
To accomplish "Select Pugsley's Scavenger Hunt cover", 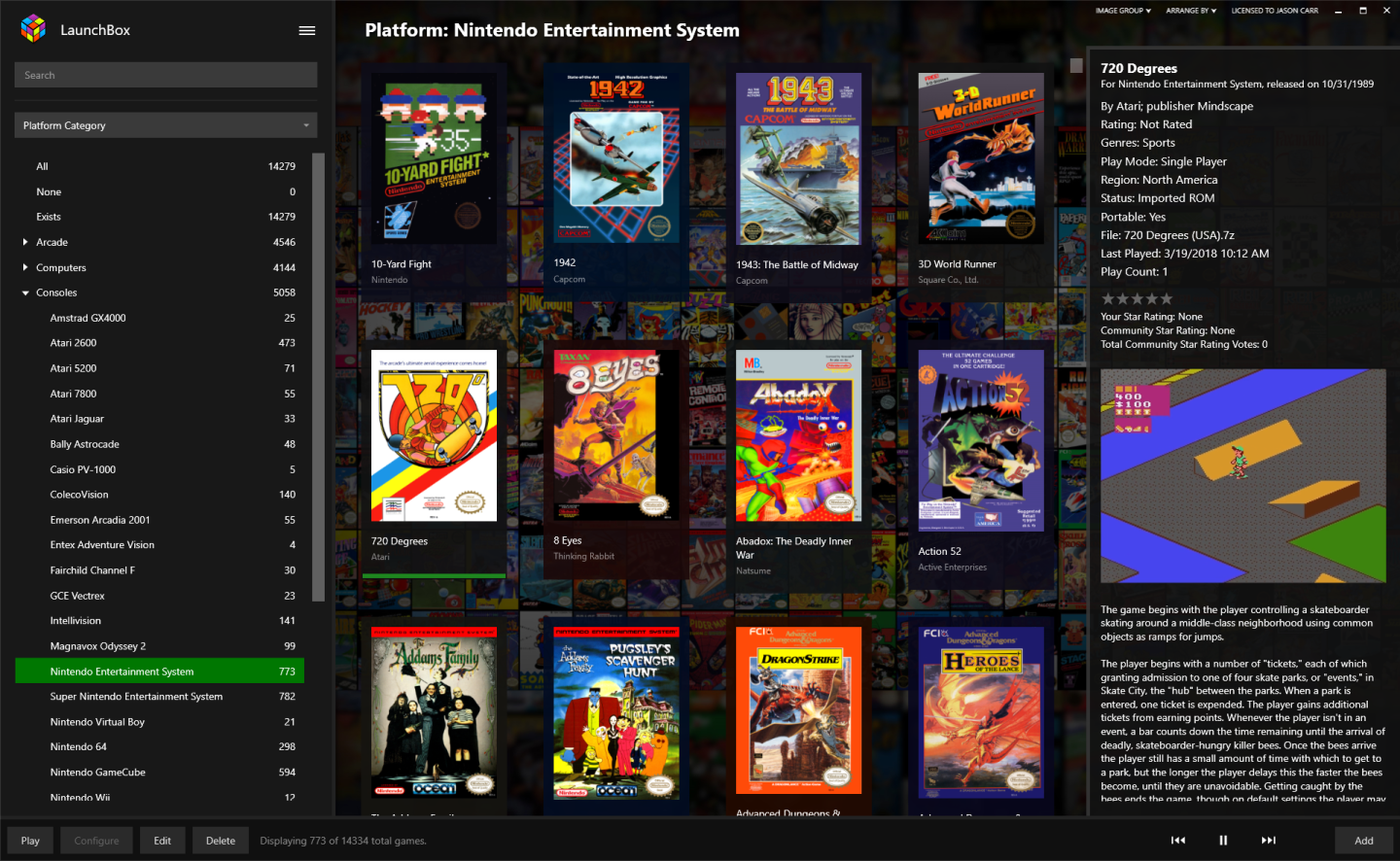I will [616, 712].
